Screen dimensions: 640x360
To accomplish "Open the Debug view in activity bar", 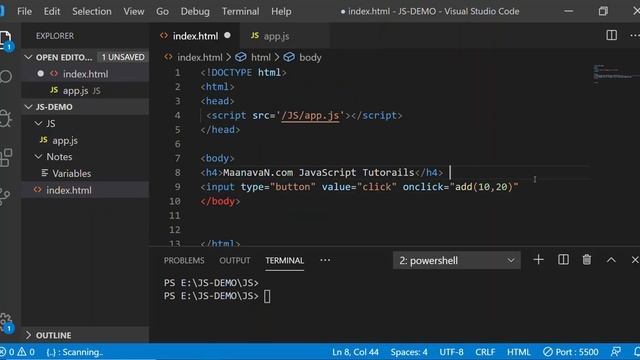I will pos(6,118).
